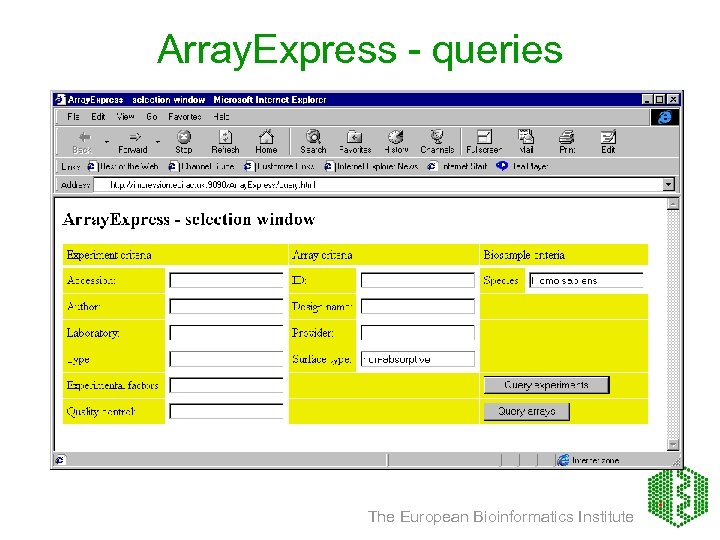Open the Customize Links shortcut
The width and height of the screenshot is (720, 540).
click(280, 166)
